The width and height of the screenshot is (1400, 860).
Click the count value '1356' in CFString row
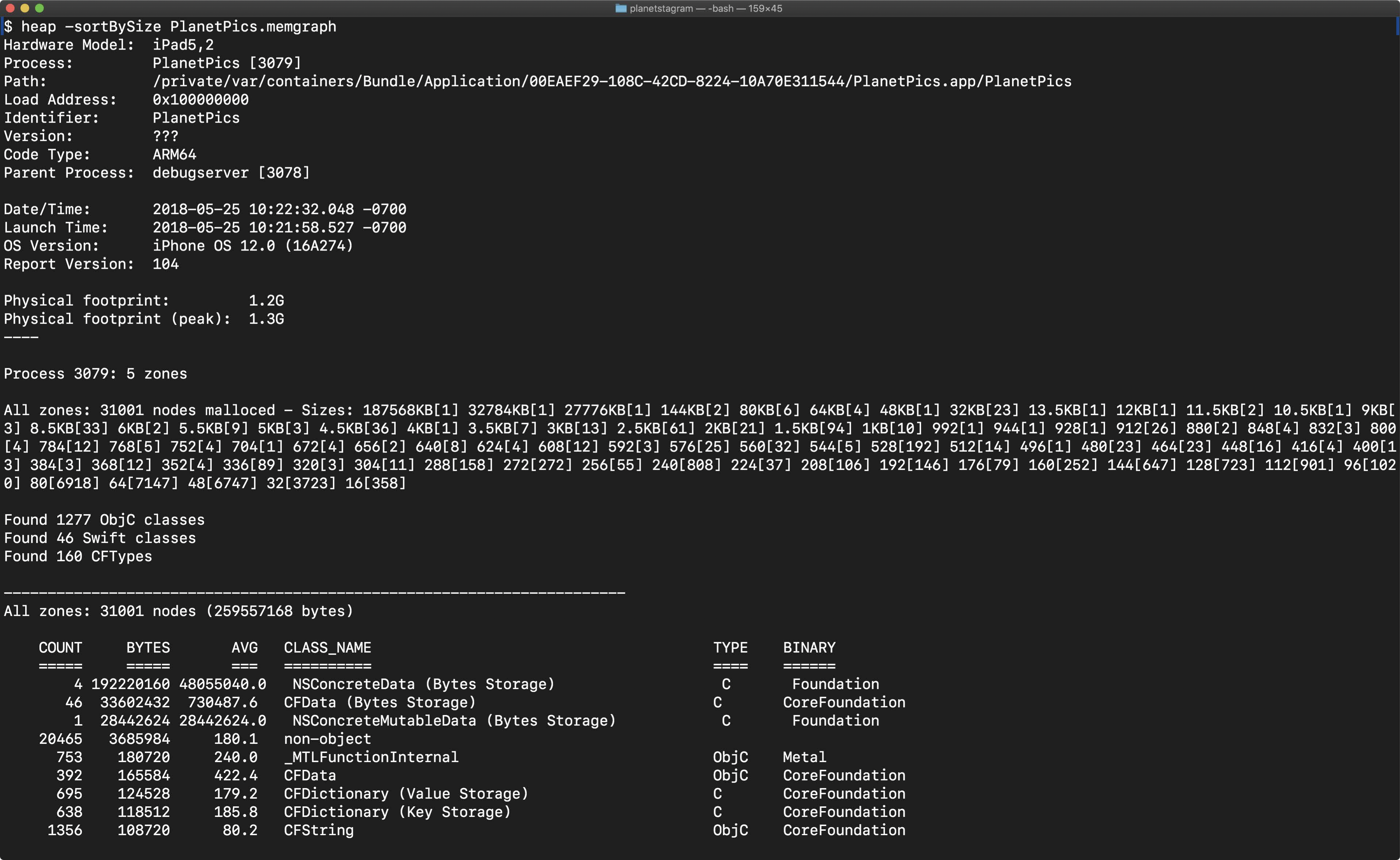click(65, 830)
